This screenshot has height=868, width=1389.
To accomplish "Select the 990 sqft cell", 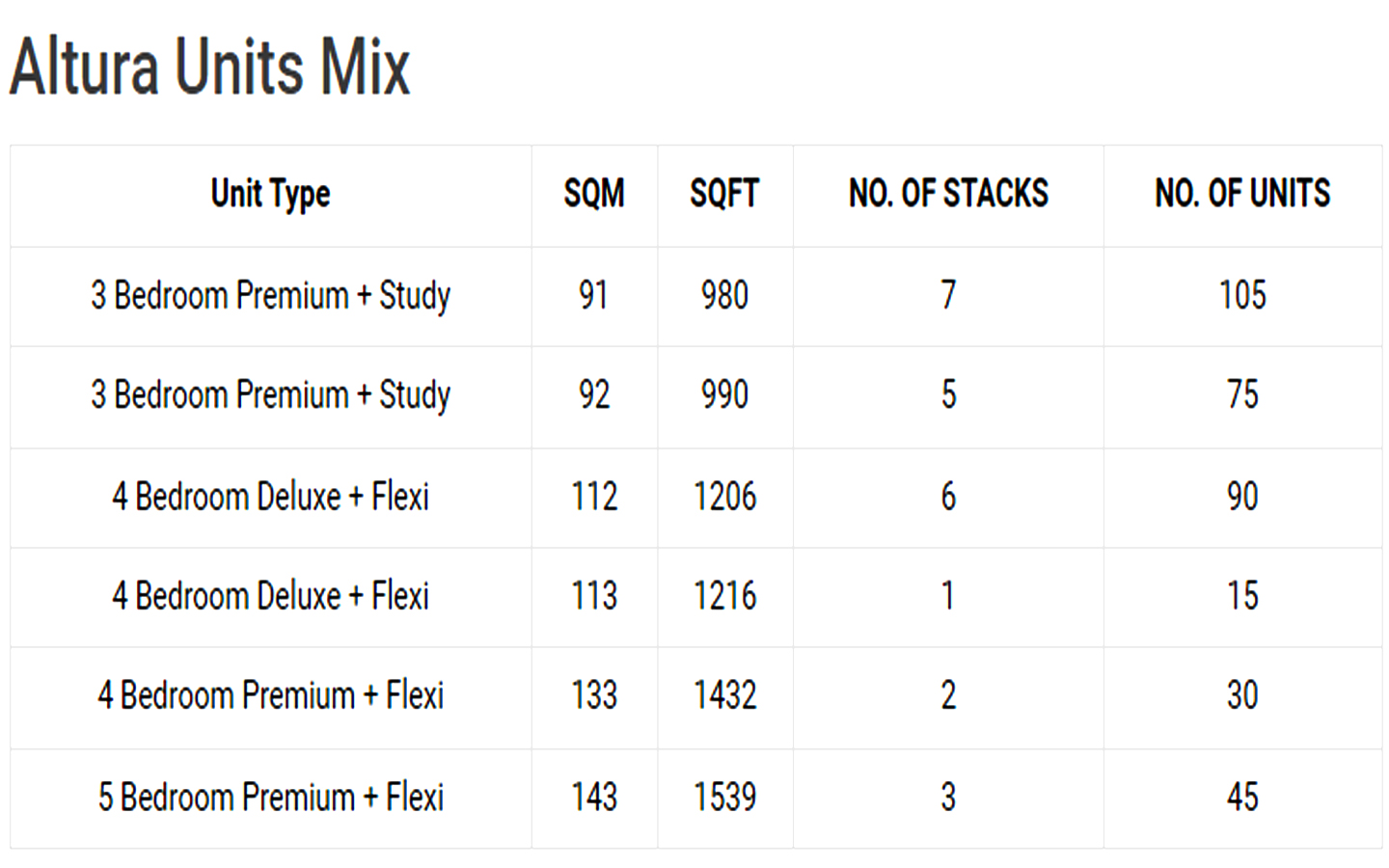I will [724, 394].
